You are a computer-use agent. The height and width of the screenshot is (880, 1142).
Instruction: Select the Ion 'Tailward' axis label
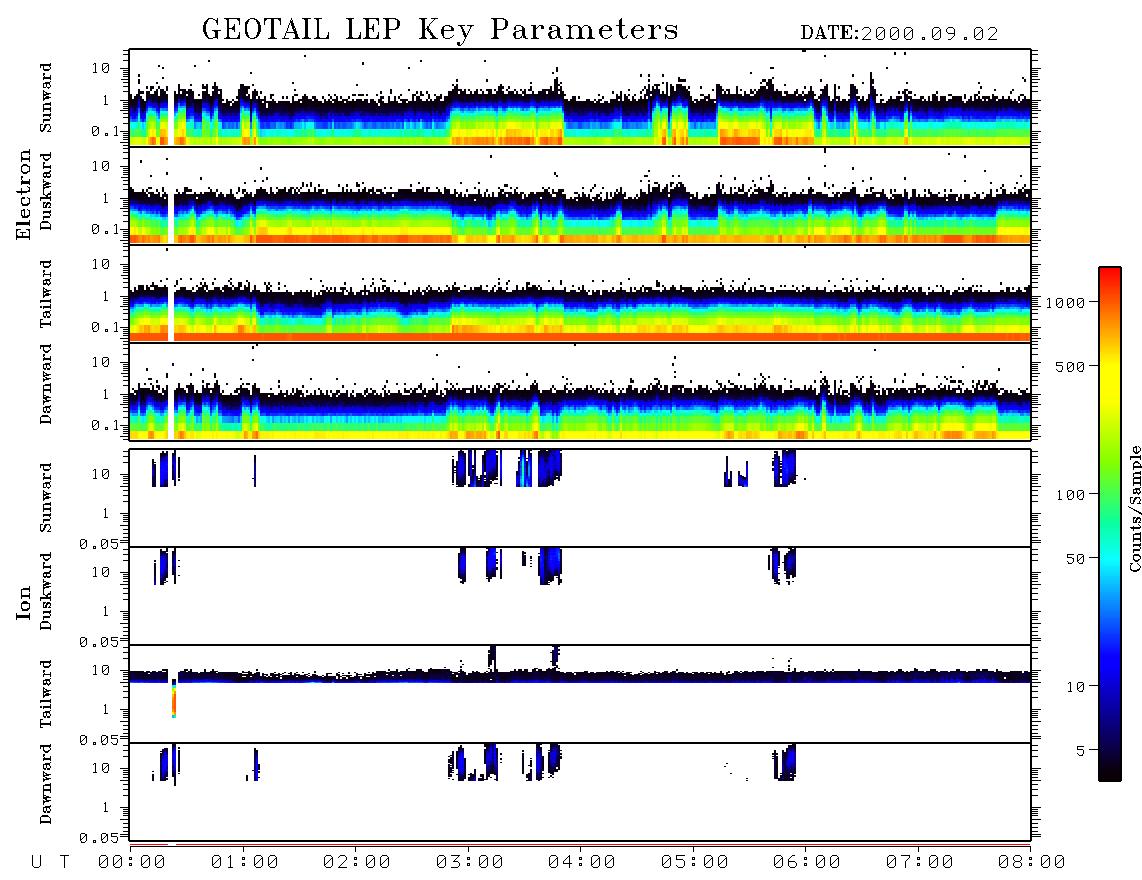tap(46, 694)
